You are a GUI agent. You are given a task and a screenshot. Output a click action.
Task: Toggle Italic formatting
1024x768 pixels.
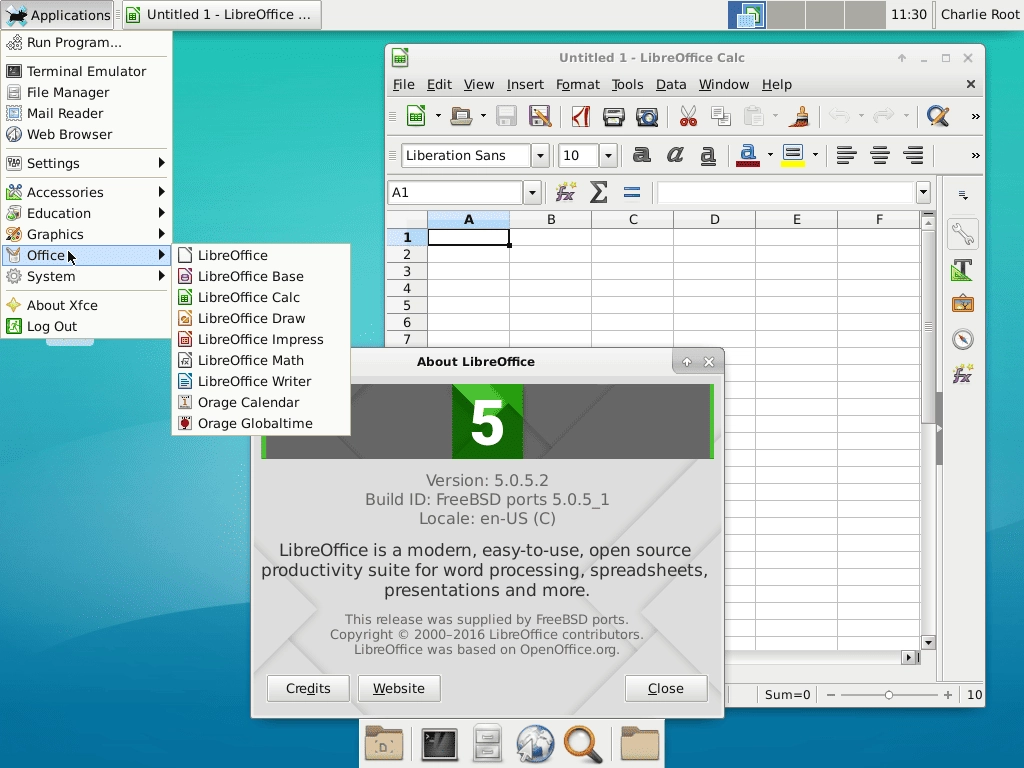(675, 155)
